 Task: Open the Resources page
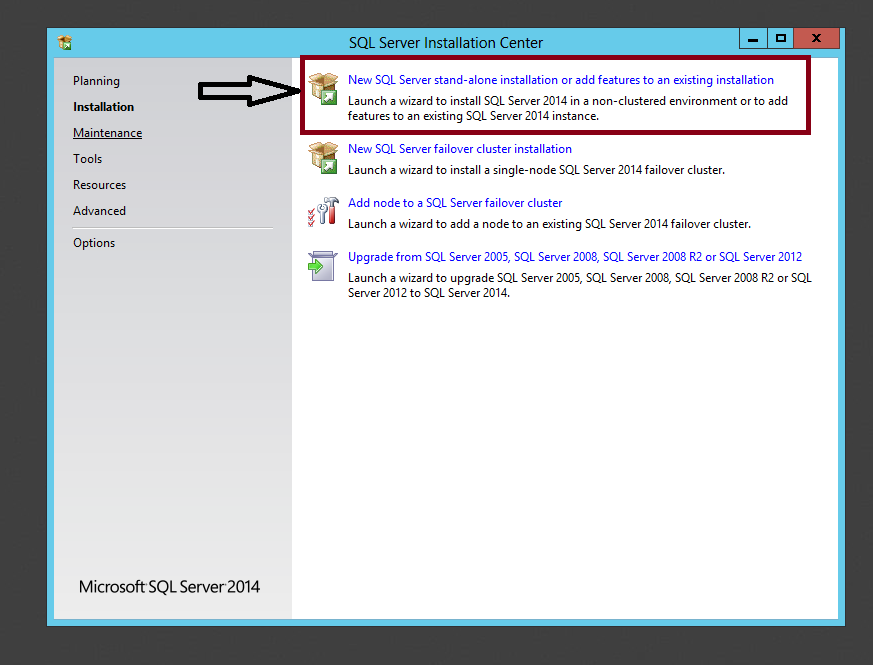[99, 185]
